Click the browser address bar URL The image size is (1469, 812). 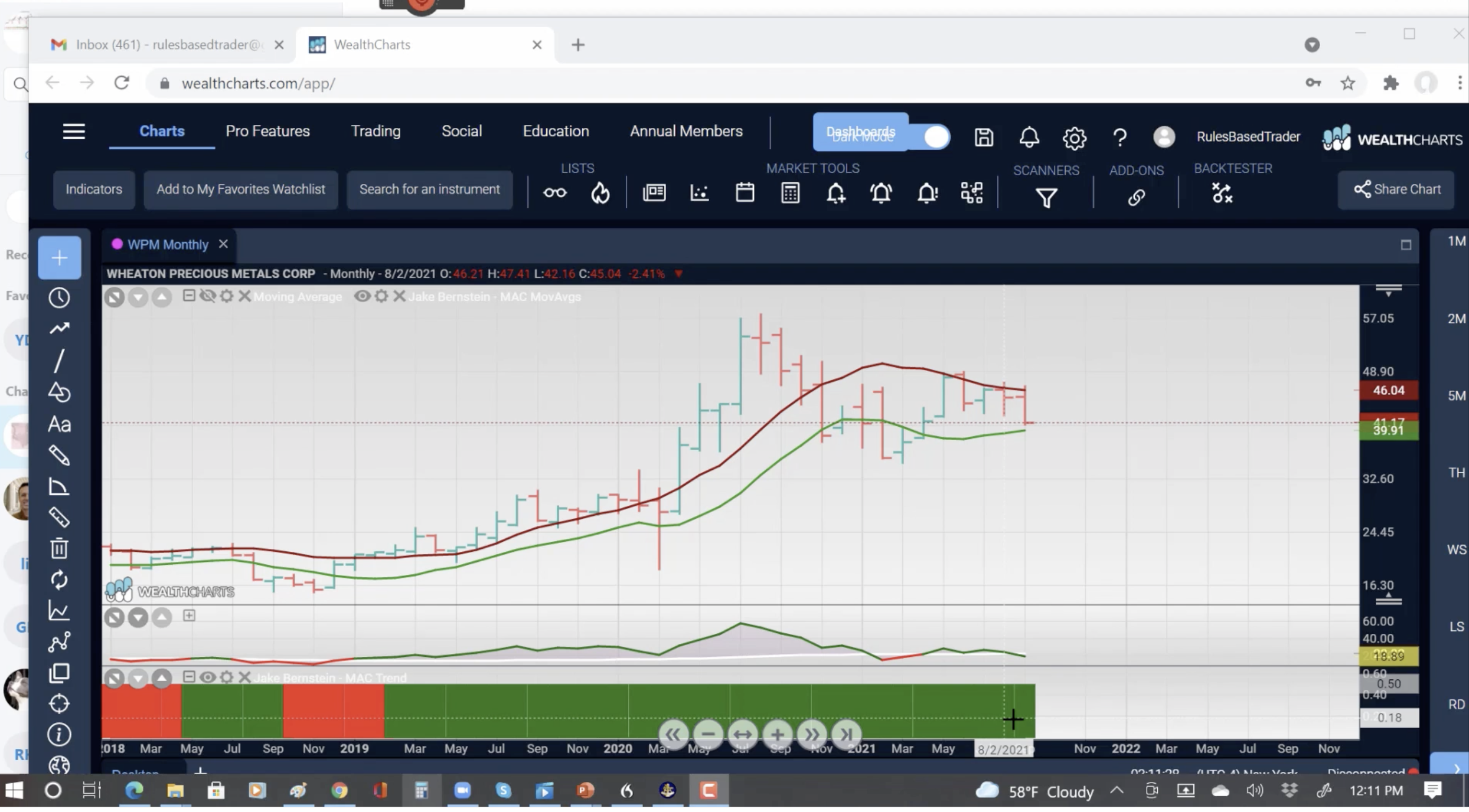(x=258, y=84)
